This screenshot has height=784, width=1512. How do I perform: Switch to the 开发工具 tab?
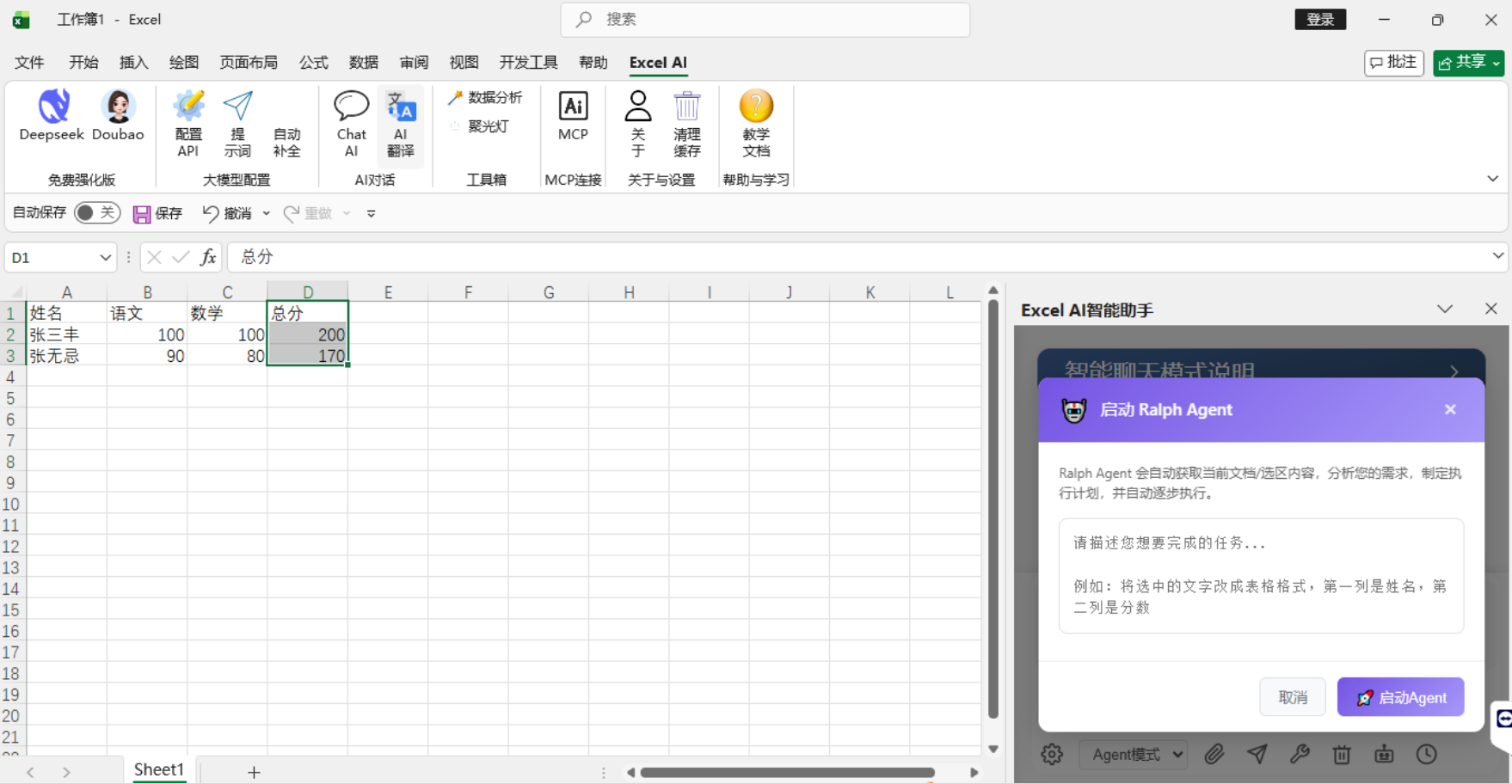coord(528,62)
